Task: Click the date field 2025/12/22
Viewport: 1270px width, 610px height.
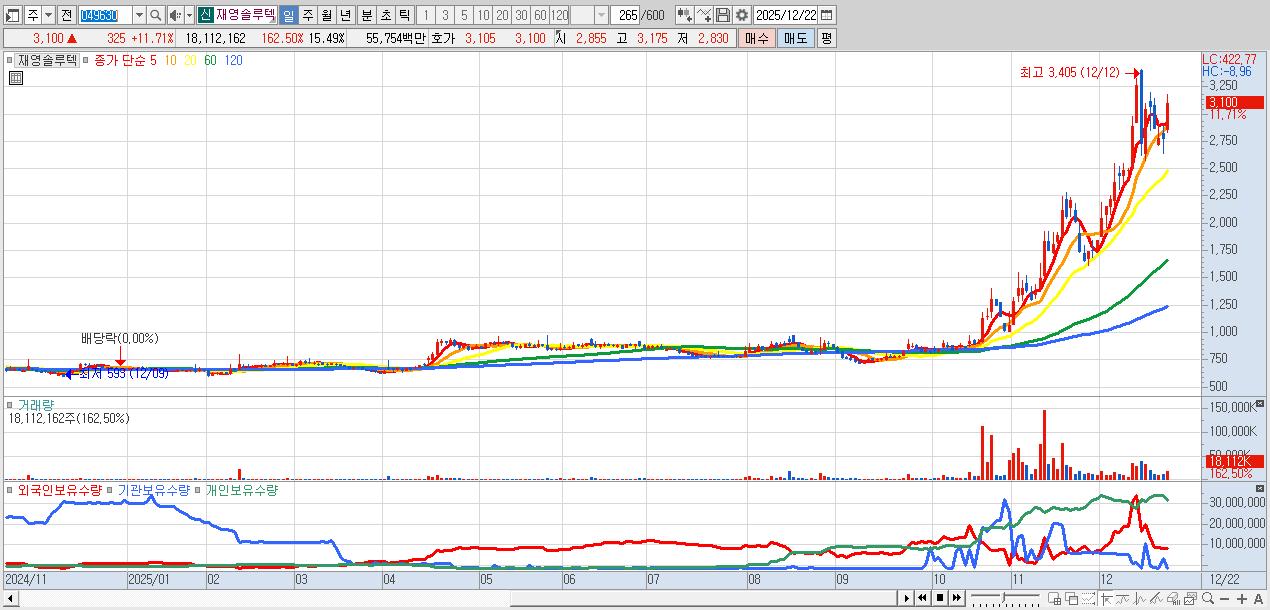Action: point(786,15)
